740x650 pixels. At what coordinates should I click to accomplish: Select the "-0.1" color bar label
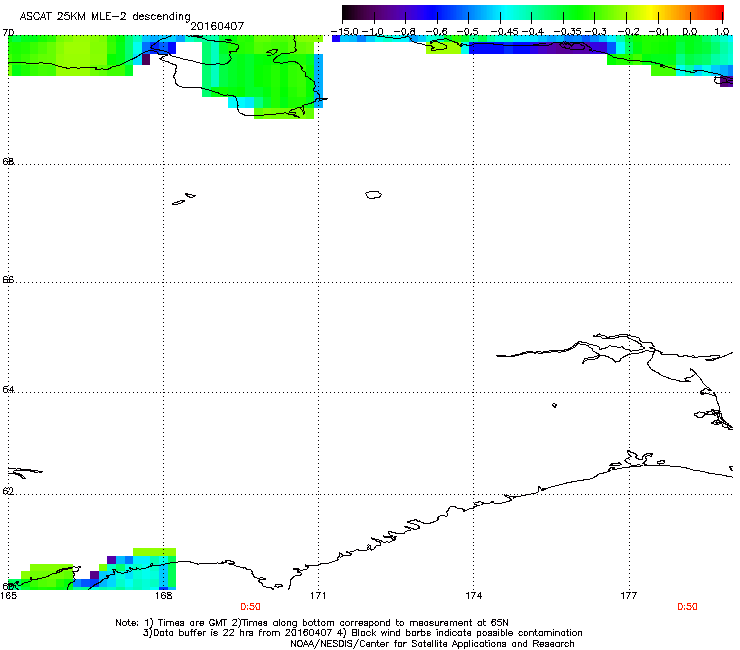tap(659, 32)
